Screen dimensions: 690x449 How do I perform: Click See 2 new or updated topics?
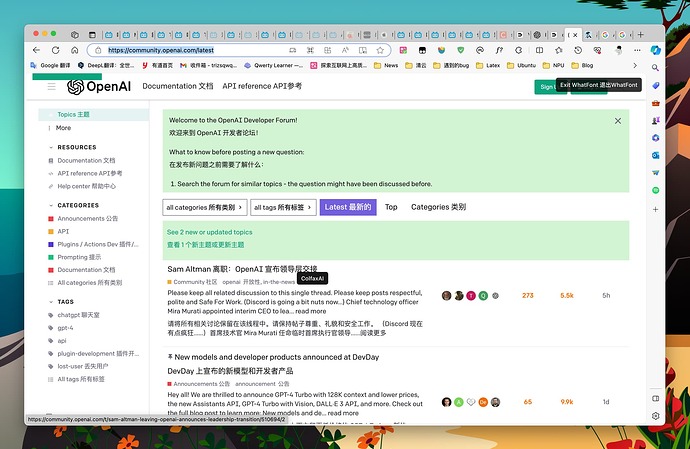tap(209, 232)
